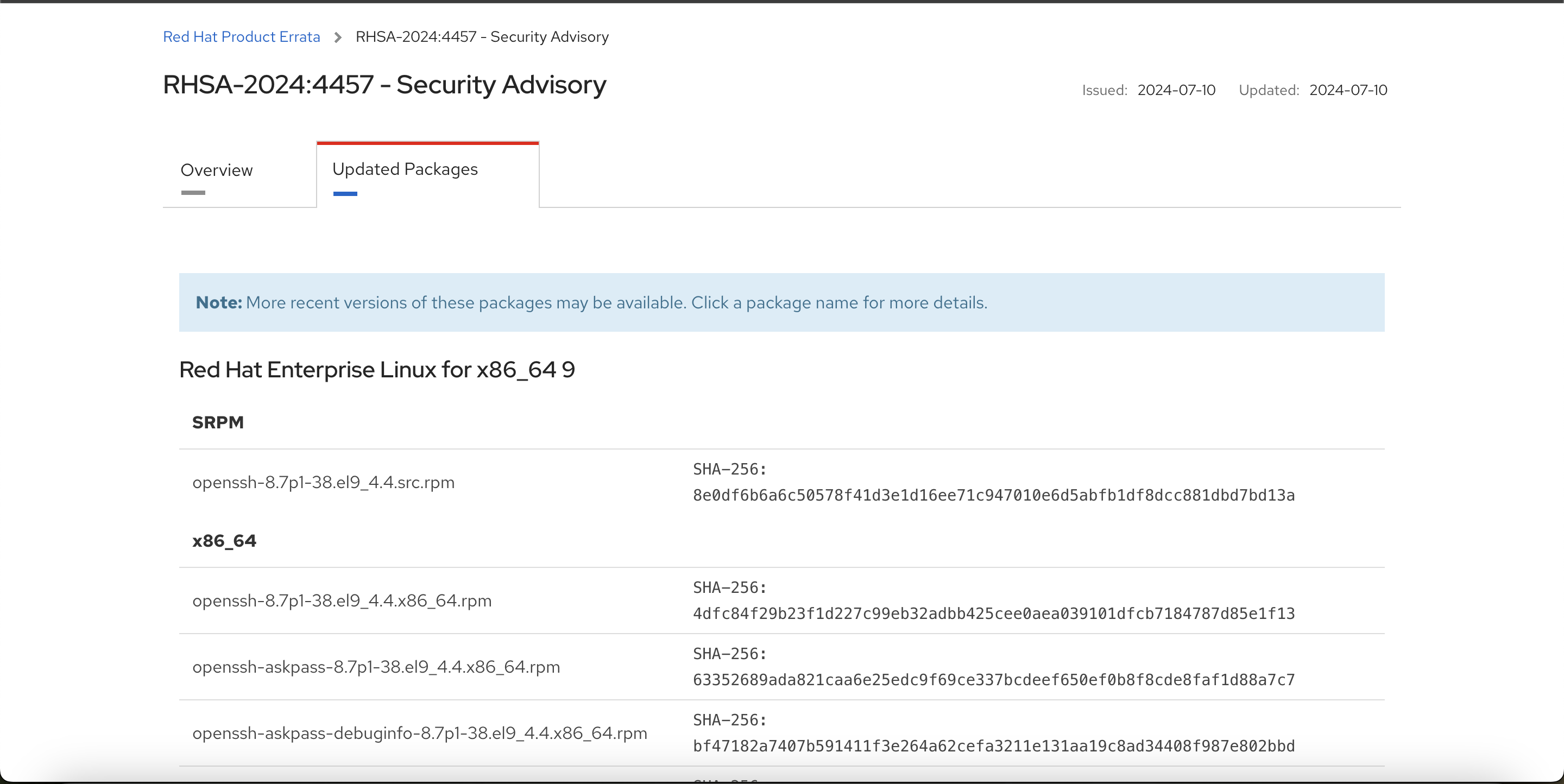
Task: Click the Updated date 2024-07-10
Action: [x=1348, y=91]
